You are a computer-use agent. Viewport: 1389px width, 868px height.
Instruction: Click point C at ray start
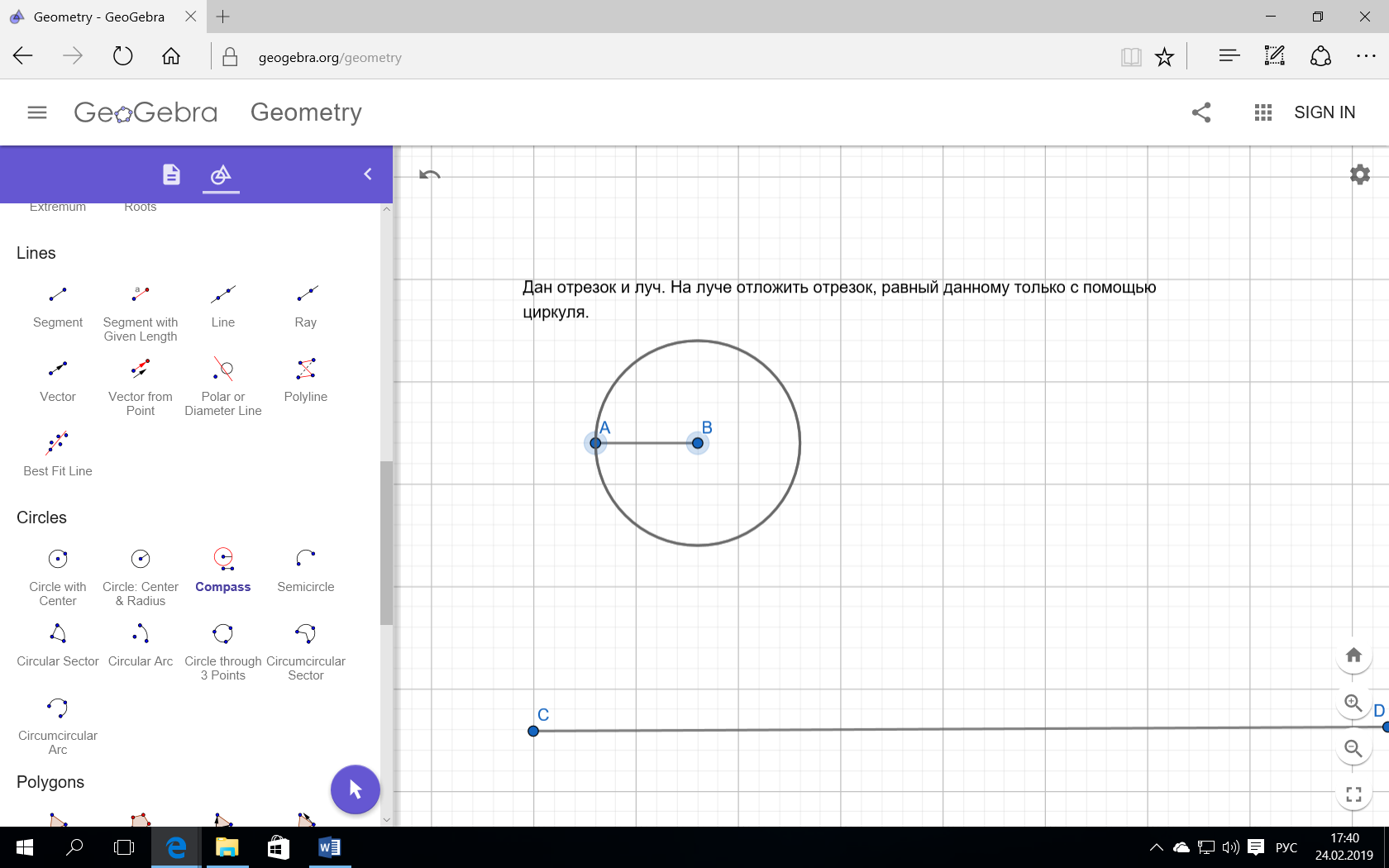coord(533,731)
